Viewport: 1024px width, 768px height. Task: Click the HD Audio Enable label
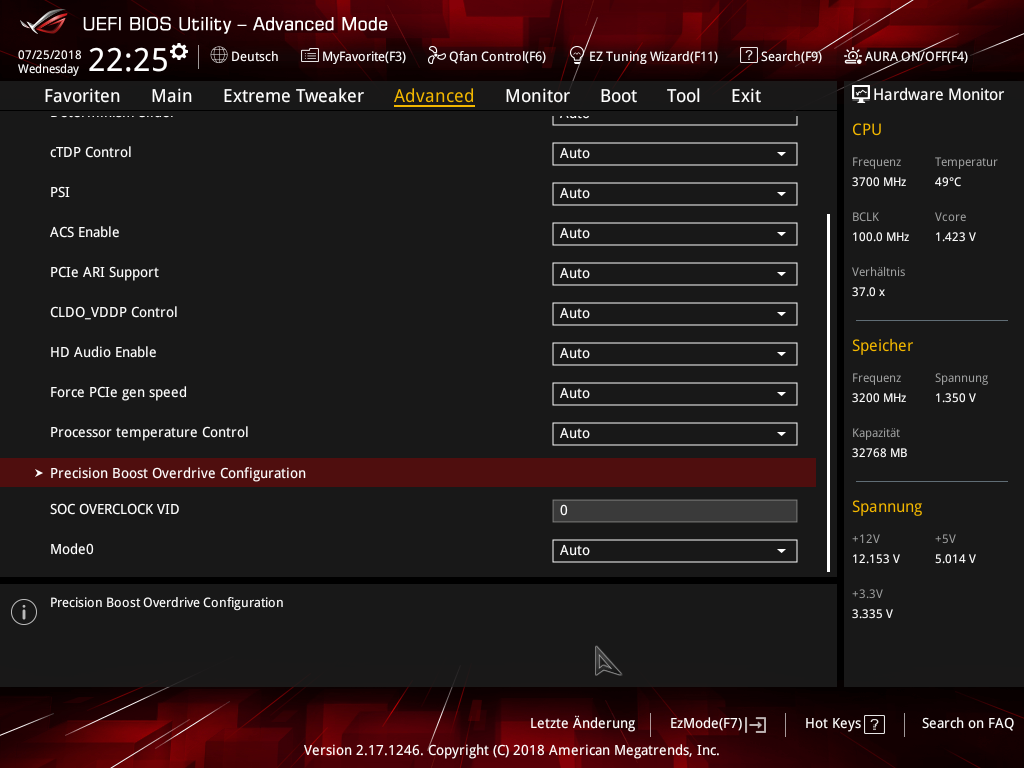tap(103, 352)
